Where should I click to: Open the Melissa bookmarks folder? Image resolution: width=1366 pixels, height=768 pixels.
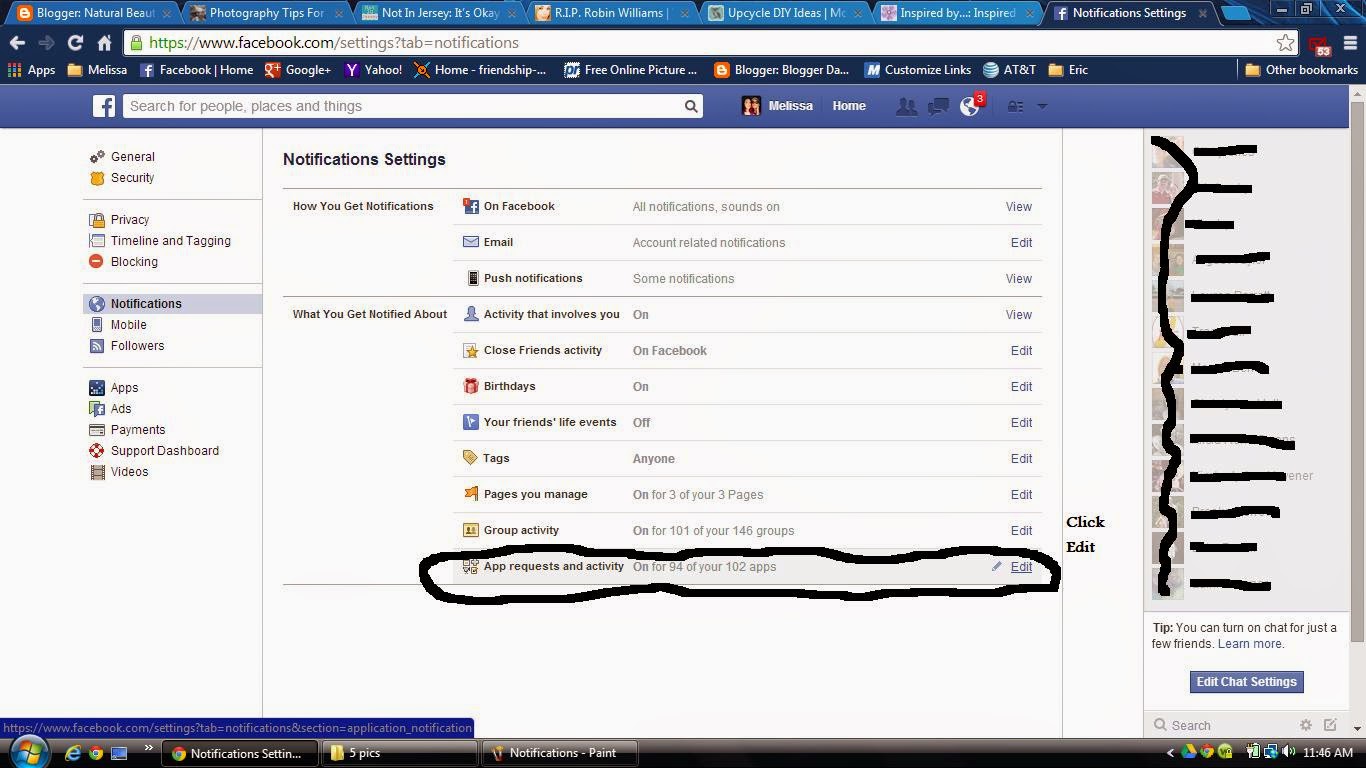pos(97,70)
